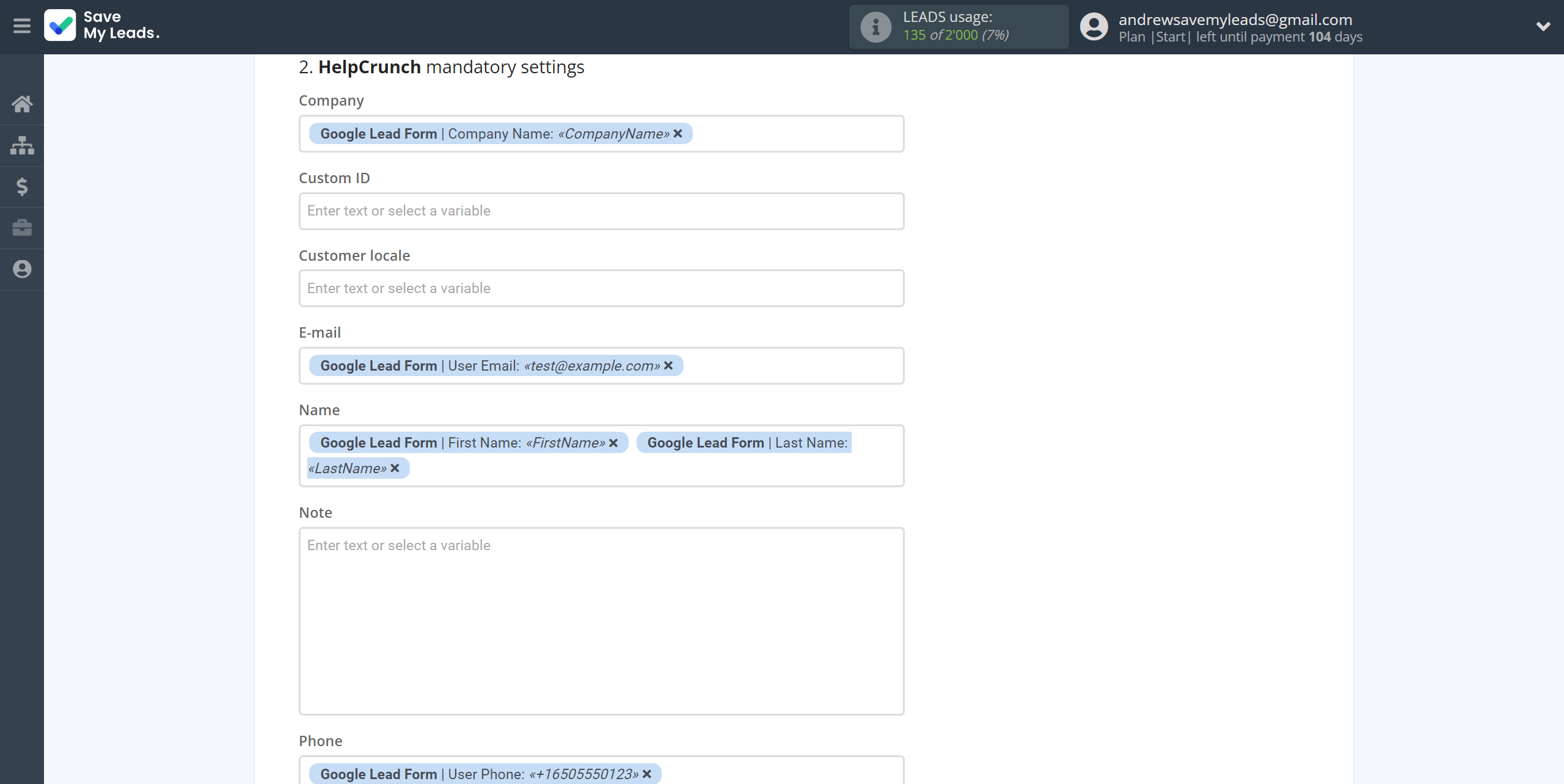The width and height of the screenshot is (1564, 784).
Task: Click the Customer locale input field
Action: tap(600, 288)
